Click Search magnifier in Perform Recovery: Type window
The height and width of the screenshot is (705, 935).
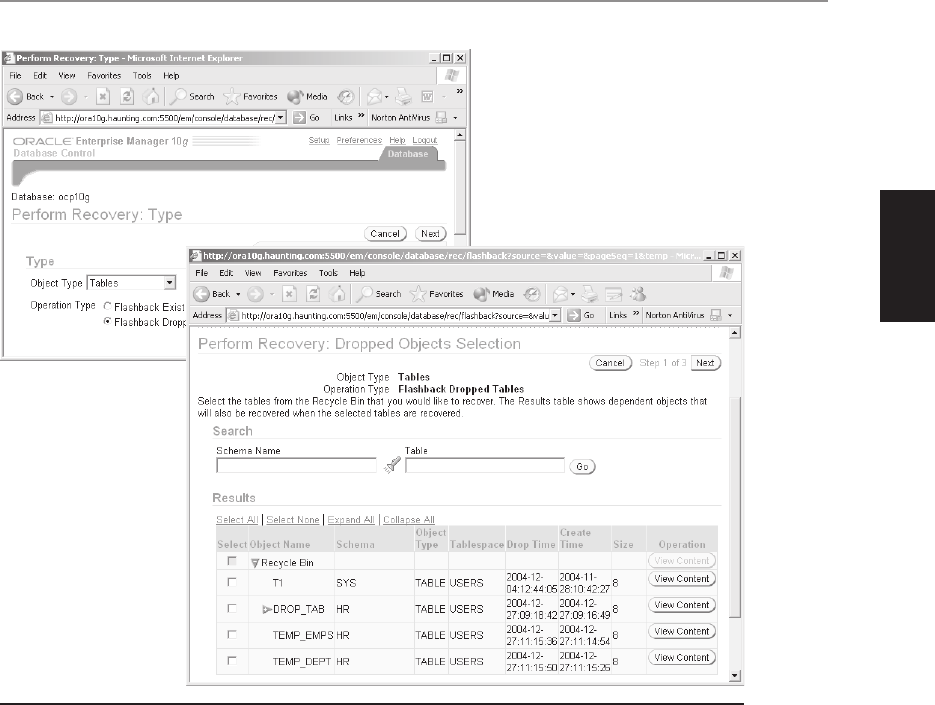click(x=177, y=96)
